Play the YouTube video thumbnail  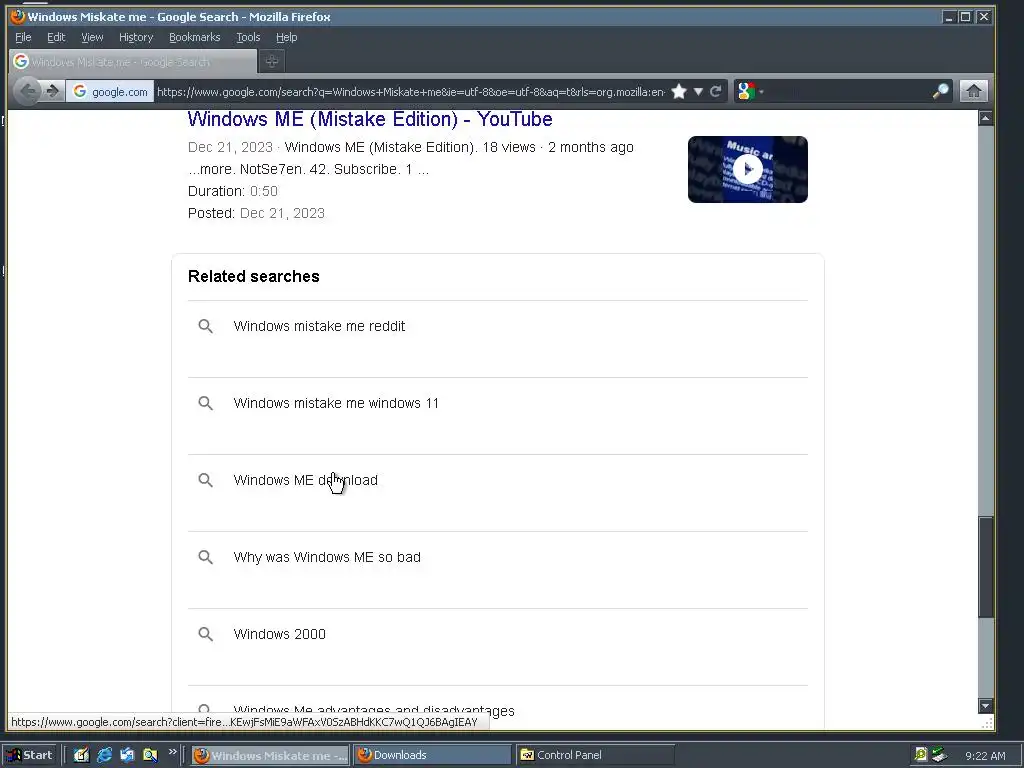coord(748,169)
